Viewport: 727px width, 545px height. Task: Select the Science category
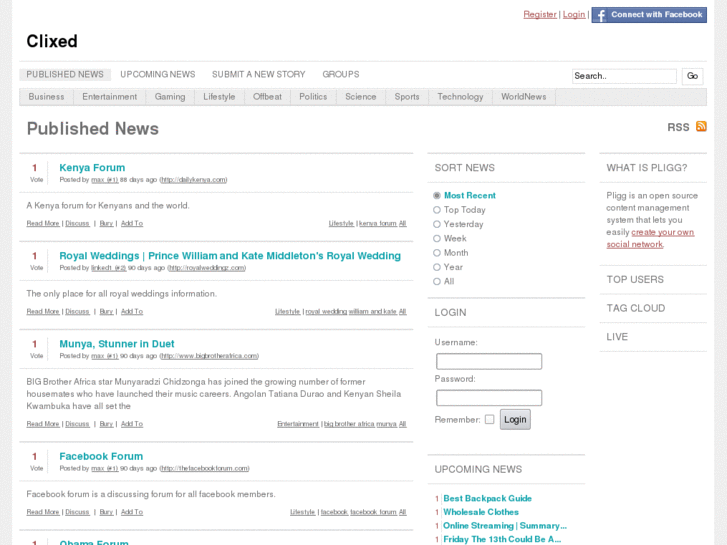pyautogui.click(x=360, y=96)
